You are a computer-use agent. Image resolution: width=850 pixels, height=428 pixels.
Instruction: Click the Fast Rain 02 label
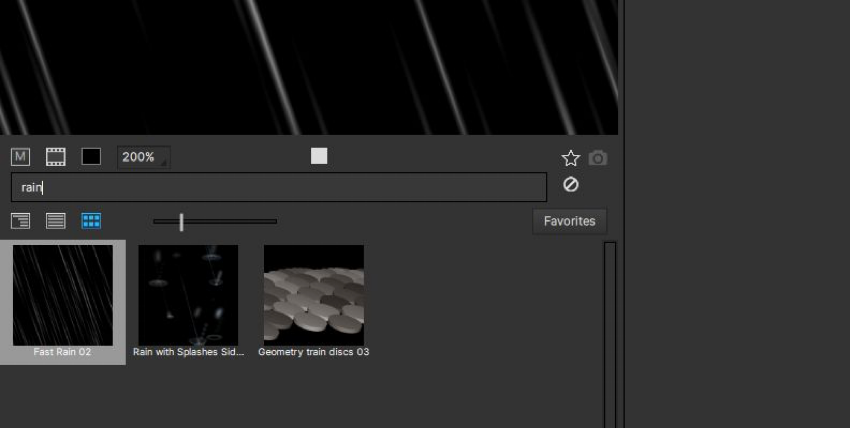pos(62,352)
